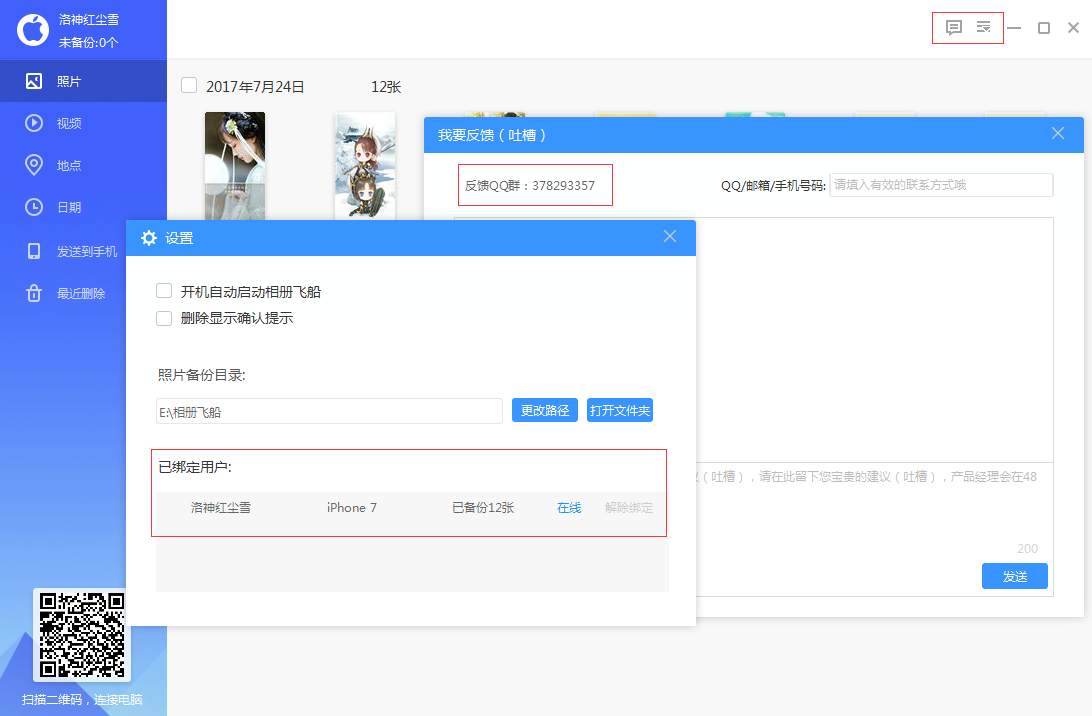1092x716 pixels.
Task: Click the 已备份12张 backup count text
Action: click(x=483, y=508)
